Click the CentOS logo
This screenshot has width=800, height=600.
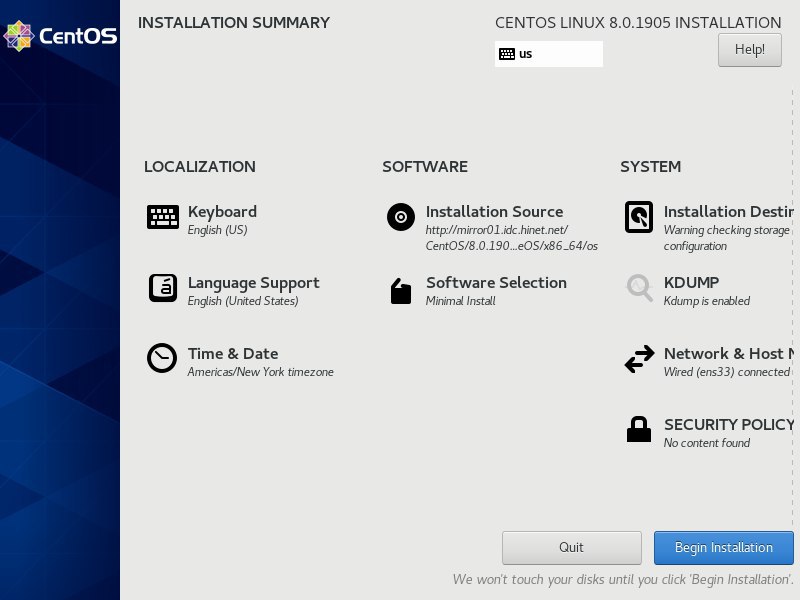[x=60, y=36]
